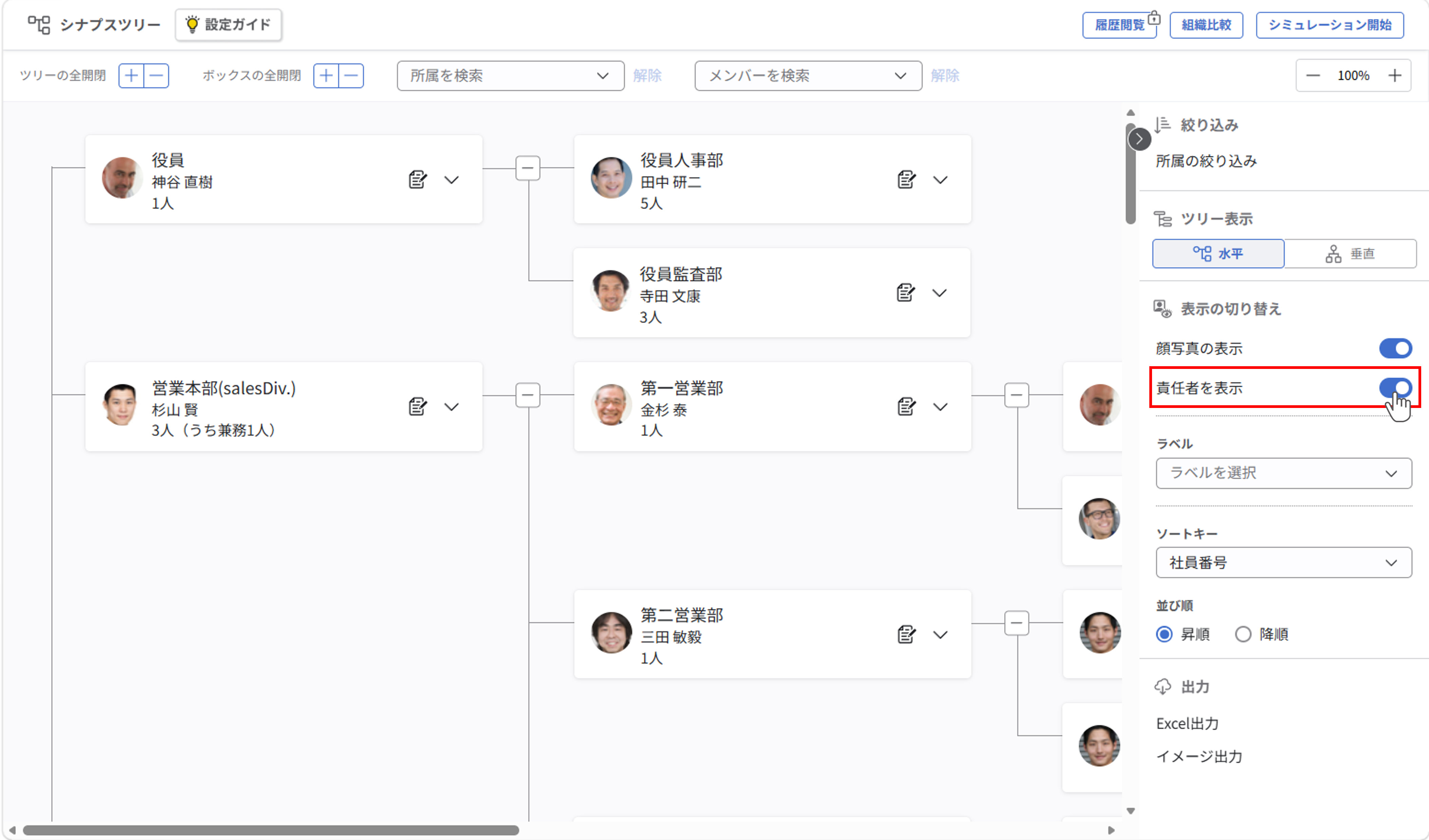Click the horizontal scrollbar thumb
Screen dimensions: 1429x840
point(271,830)
